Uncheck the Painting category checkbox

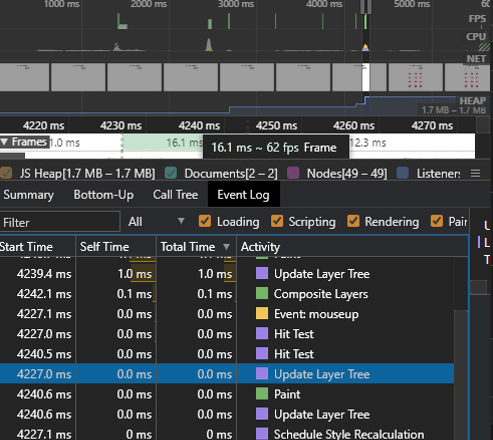(x=437, y=222)
